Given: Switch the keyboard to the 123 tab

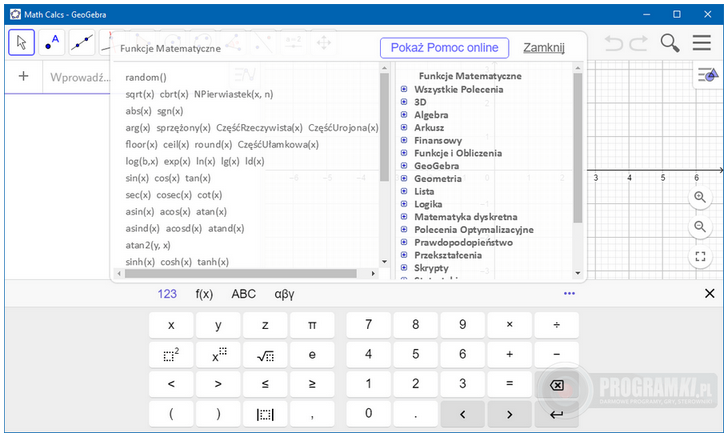Looking at the screenshot, I should point(167,294).
